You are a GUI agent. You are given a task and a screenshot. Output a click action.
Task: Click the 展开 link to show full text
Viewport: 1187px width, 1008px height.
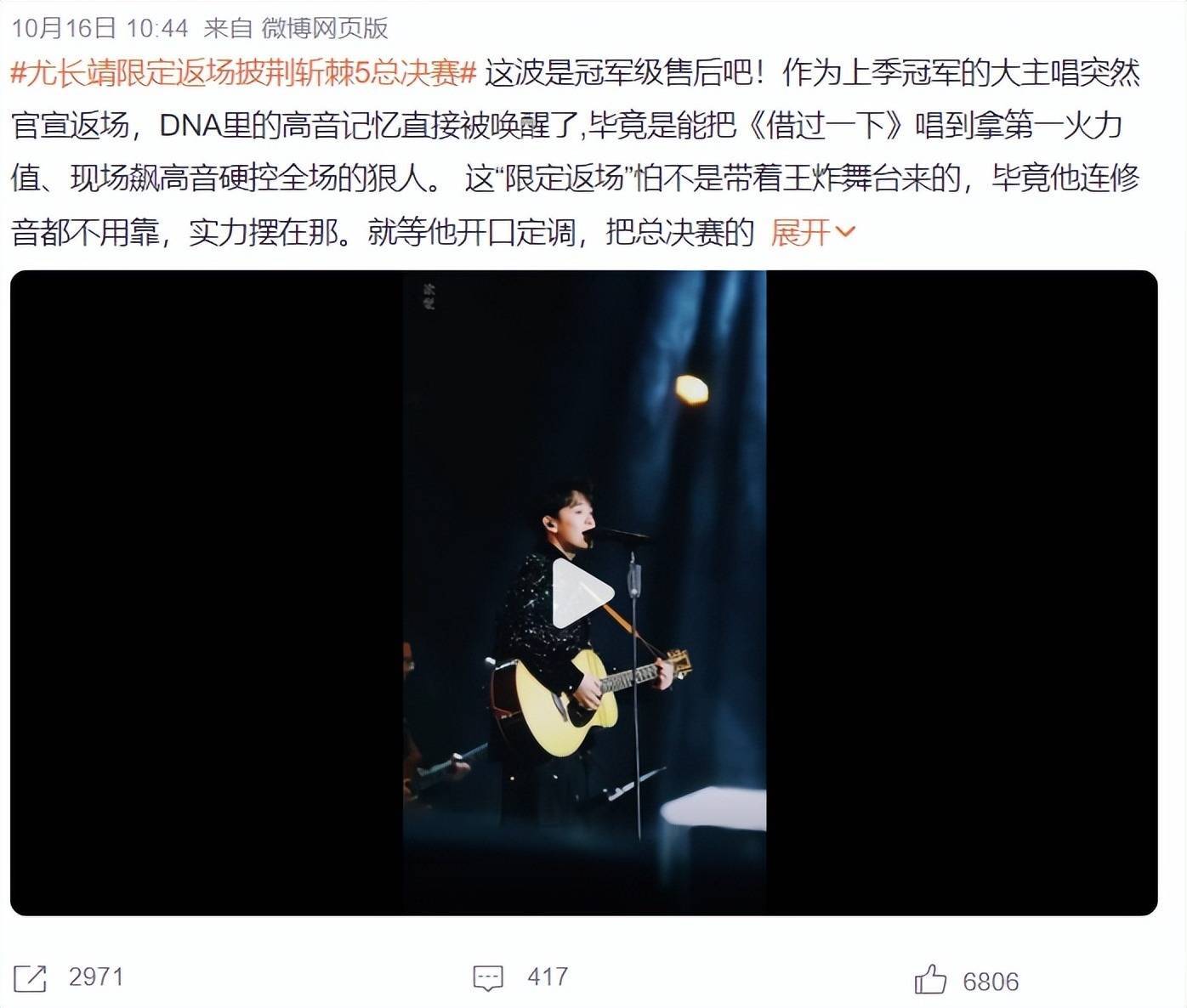coord(800,231)
